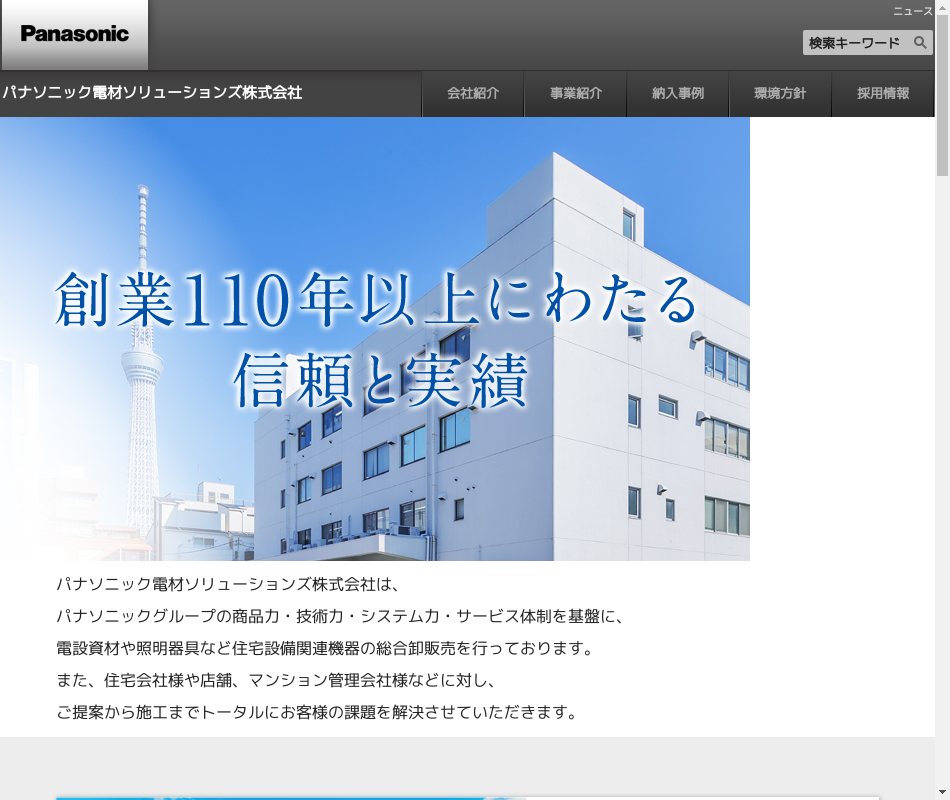The height and width of the screenshot is (800, 950).
Task: Click the intro line starting with 電設資材や照明器具
Action: (x=325, y=648)
